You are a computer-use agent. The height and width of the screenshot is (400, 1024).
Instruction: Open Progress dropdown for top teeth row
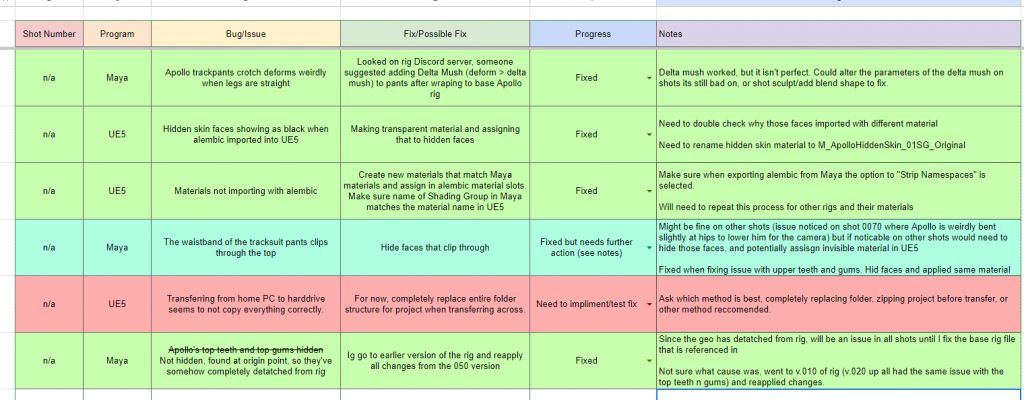(648, 361)
